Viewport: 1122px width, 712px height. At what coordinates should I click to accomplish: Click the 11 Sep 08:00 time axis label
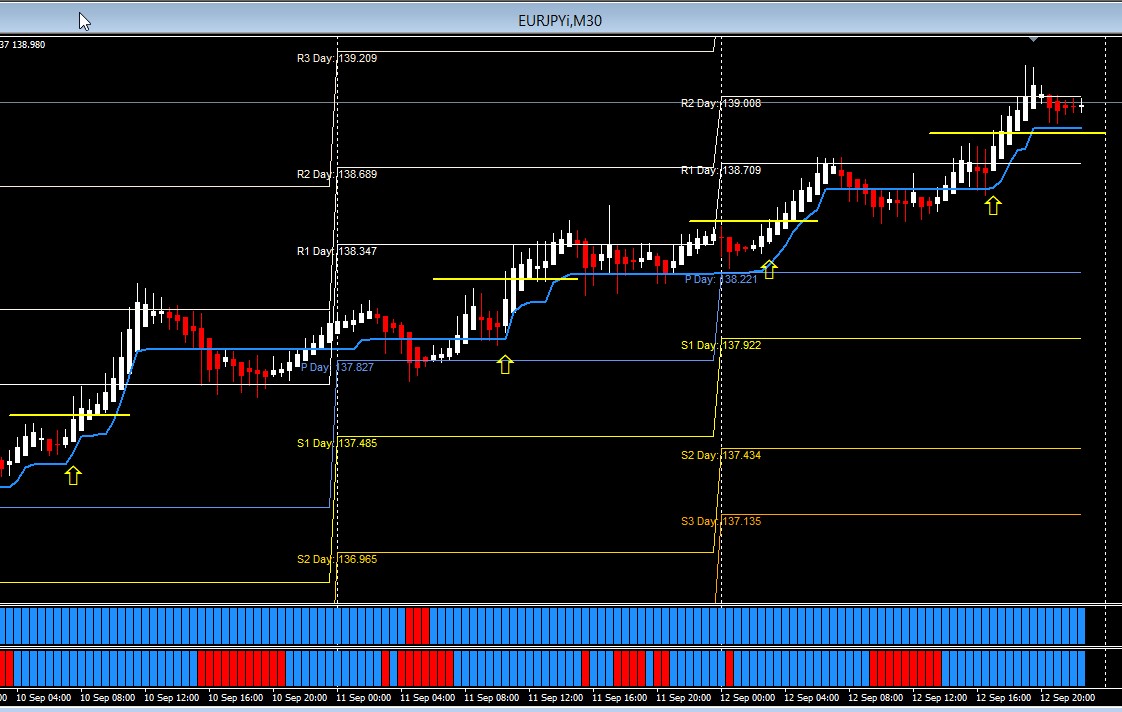[492, 697]
